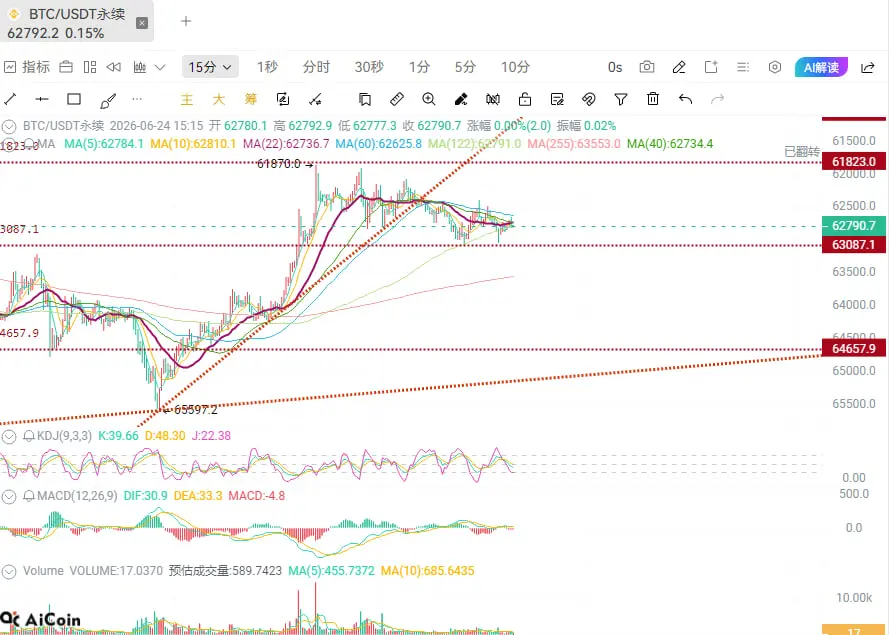The image size is (889, 635).
Task: Select the paintbrush drawing tool
Action: [108, 100]
